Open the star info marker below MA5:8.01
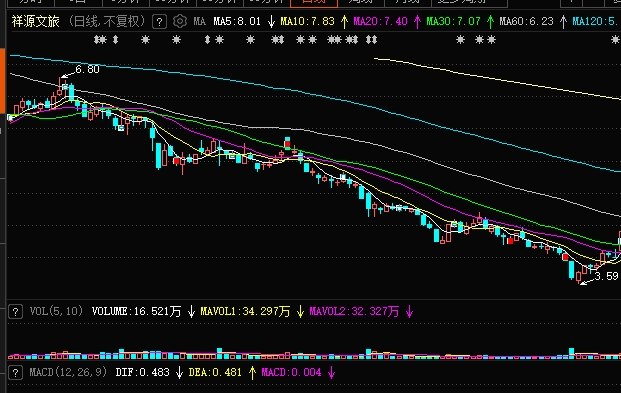Screen dimensions: 621x393 point(250,40)
